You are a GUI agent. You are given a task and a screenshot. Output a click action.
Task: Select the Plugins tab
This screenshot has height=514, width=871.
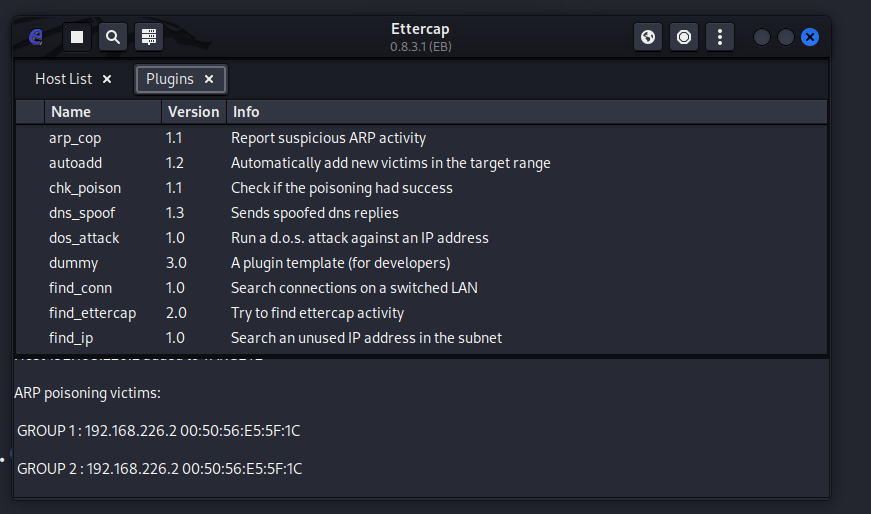tap(170, 79)
